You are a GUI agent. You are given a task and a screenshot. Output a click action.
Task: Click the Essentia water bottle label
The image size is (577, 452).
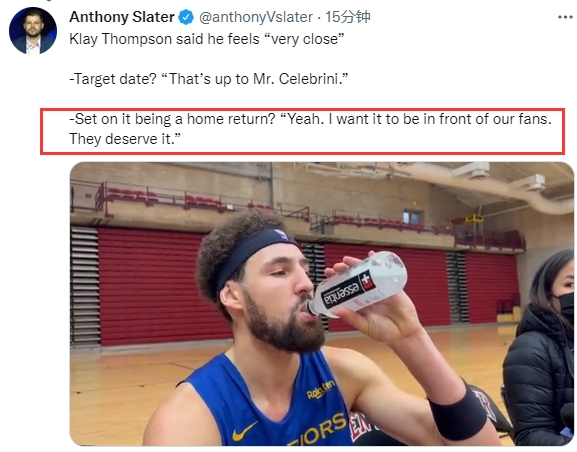348,290
